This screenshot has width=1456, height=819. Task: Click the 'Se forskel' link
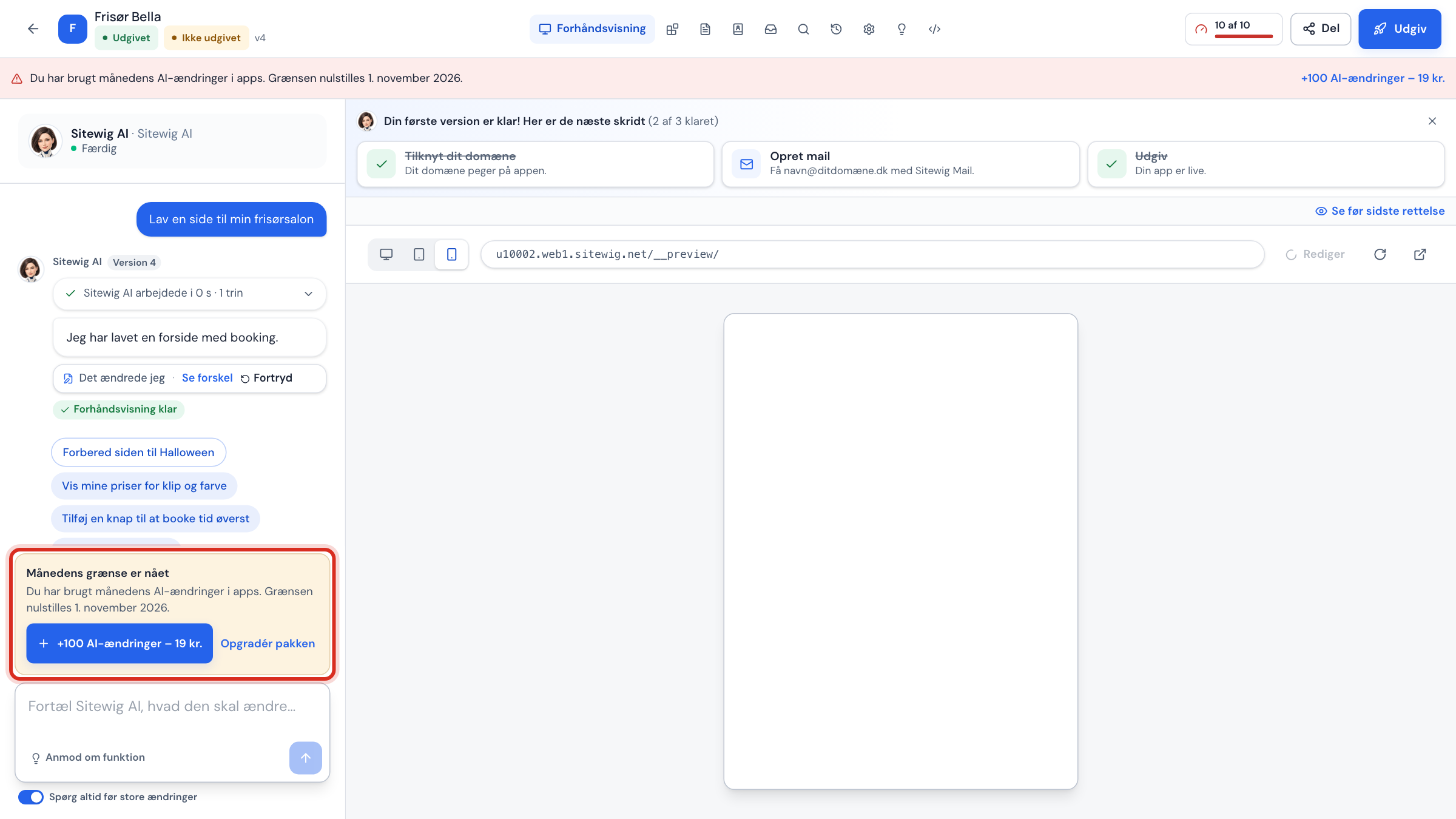pyautogui.click(x=207, y=378)
